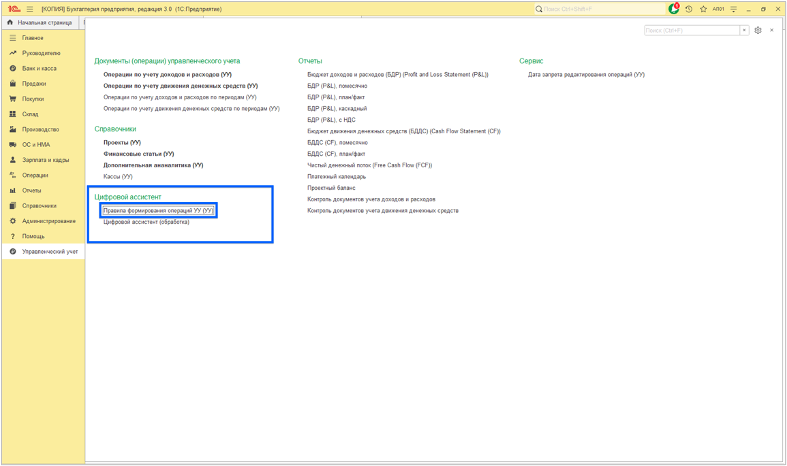Open Контроль документов учета доходов и расходов
Image resolution: width=787 pixels, height=466 pixels.
pos(371,199)
